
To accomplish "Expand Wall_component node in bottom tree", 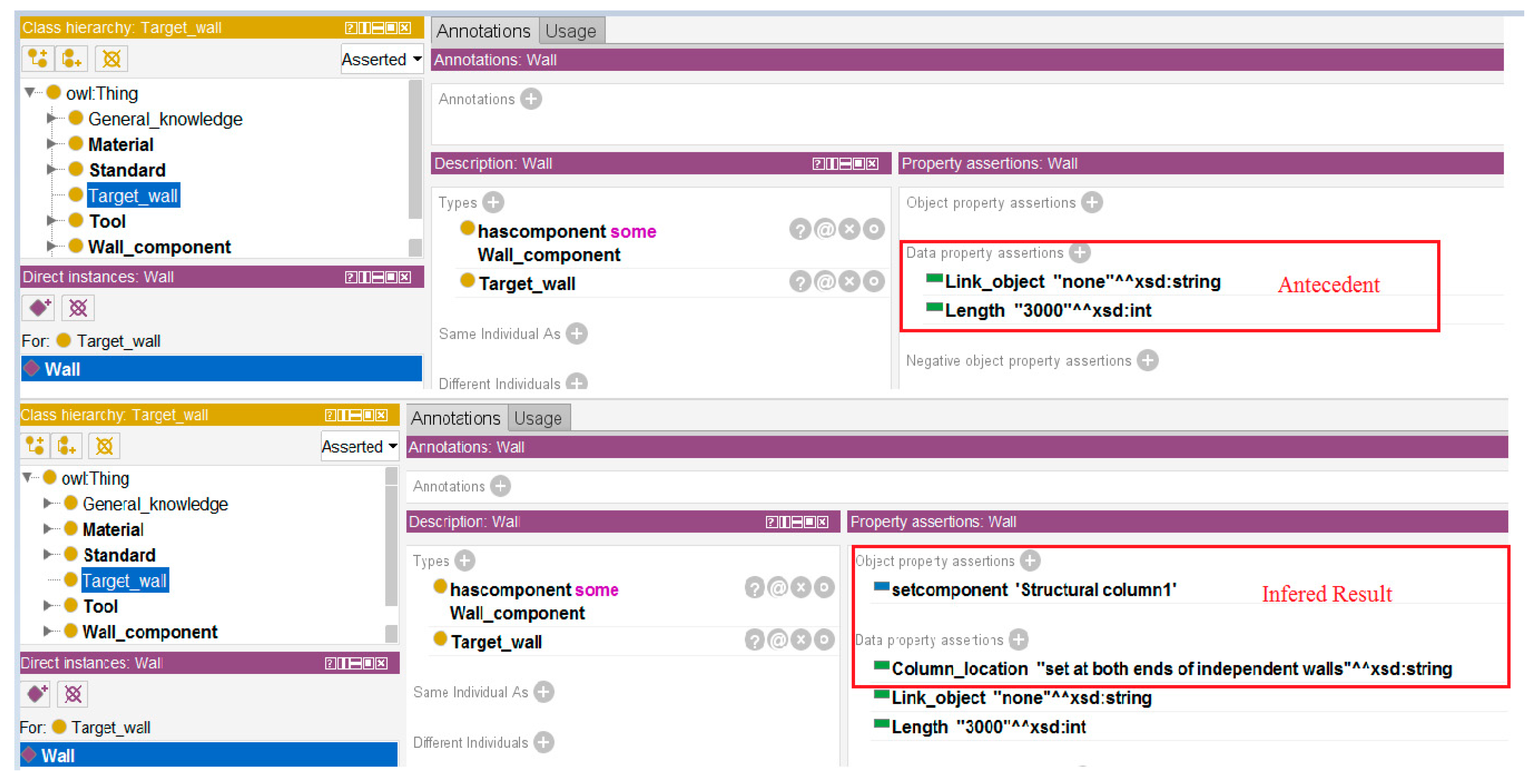I will coord(48,631).
